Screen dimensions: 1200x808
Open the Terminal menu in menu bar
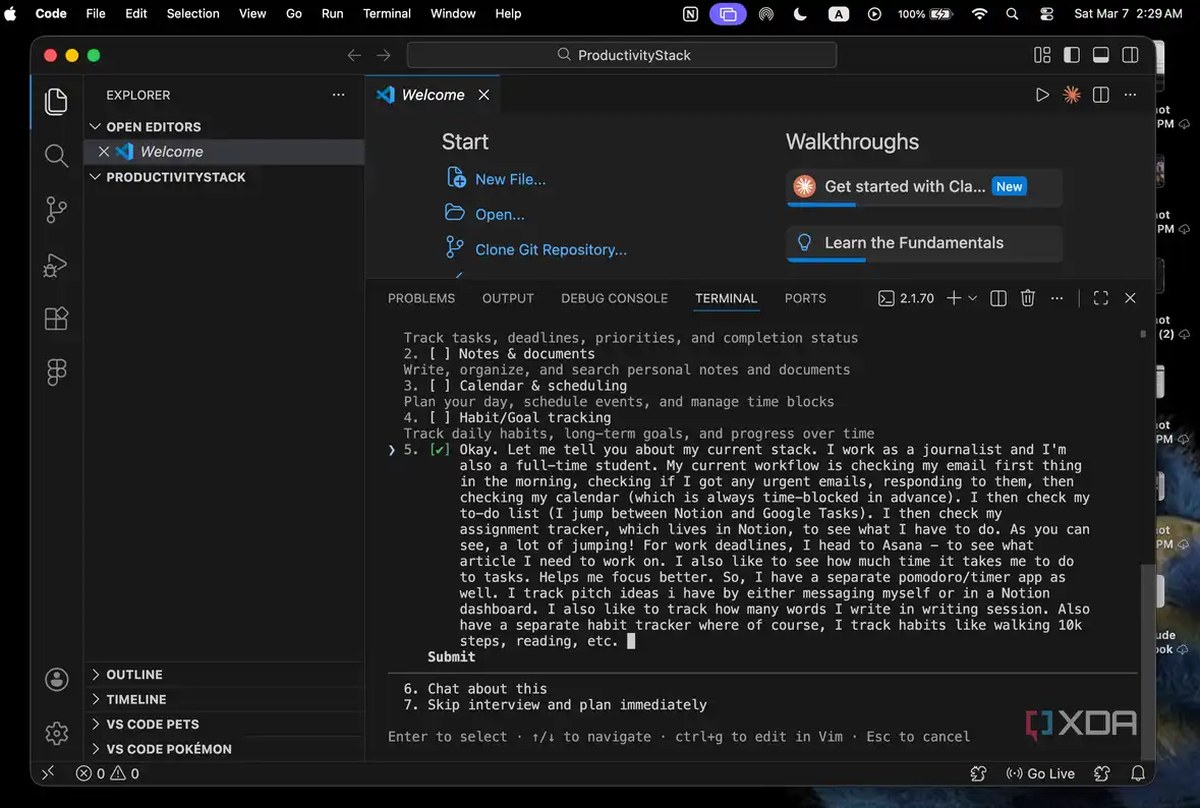pos(387,14)
